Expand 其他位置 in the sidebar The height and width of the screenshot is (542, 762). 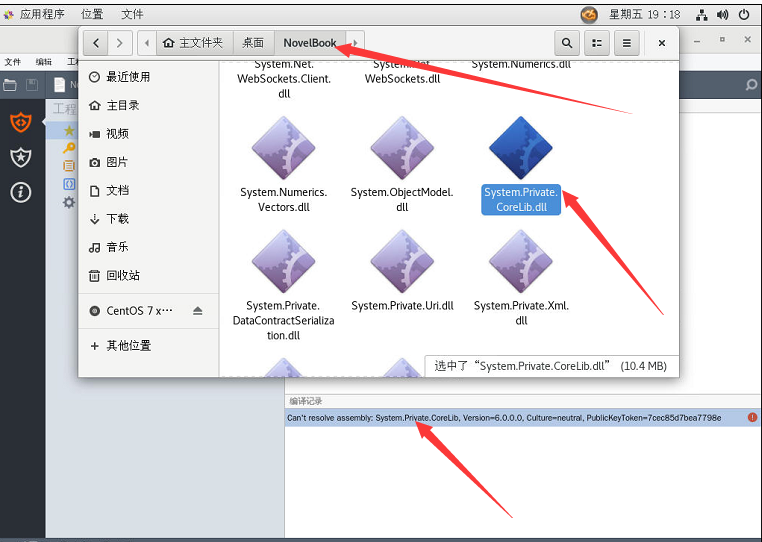coord(128,346)
